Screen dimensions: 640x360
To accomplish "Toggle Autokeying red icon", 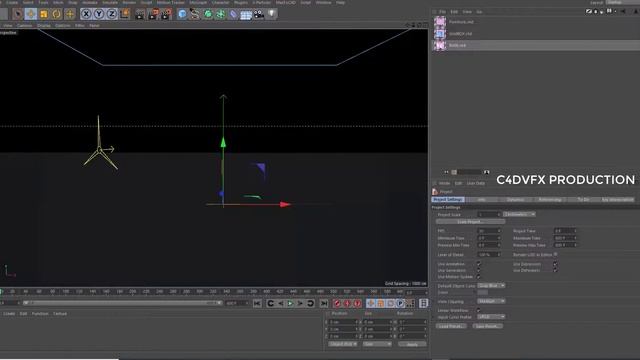I will pyautogui.click(x=347, y=303).
